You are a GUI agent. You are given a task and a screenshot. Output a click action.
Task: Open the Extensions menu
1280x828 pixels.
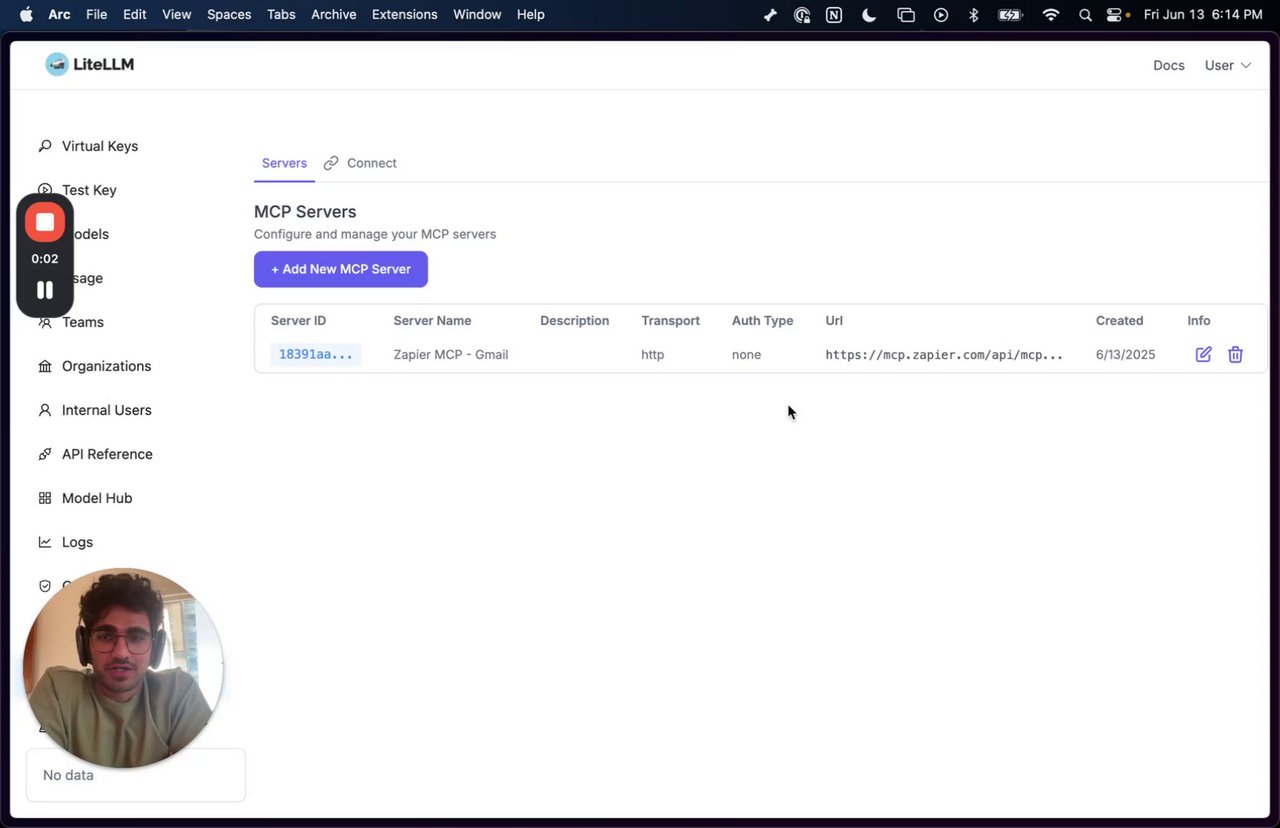tap(404, 14)
